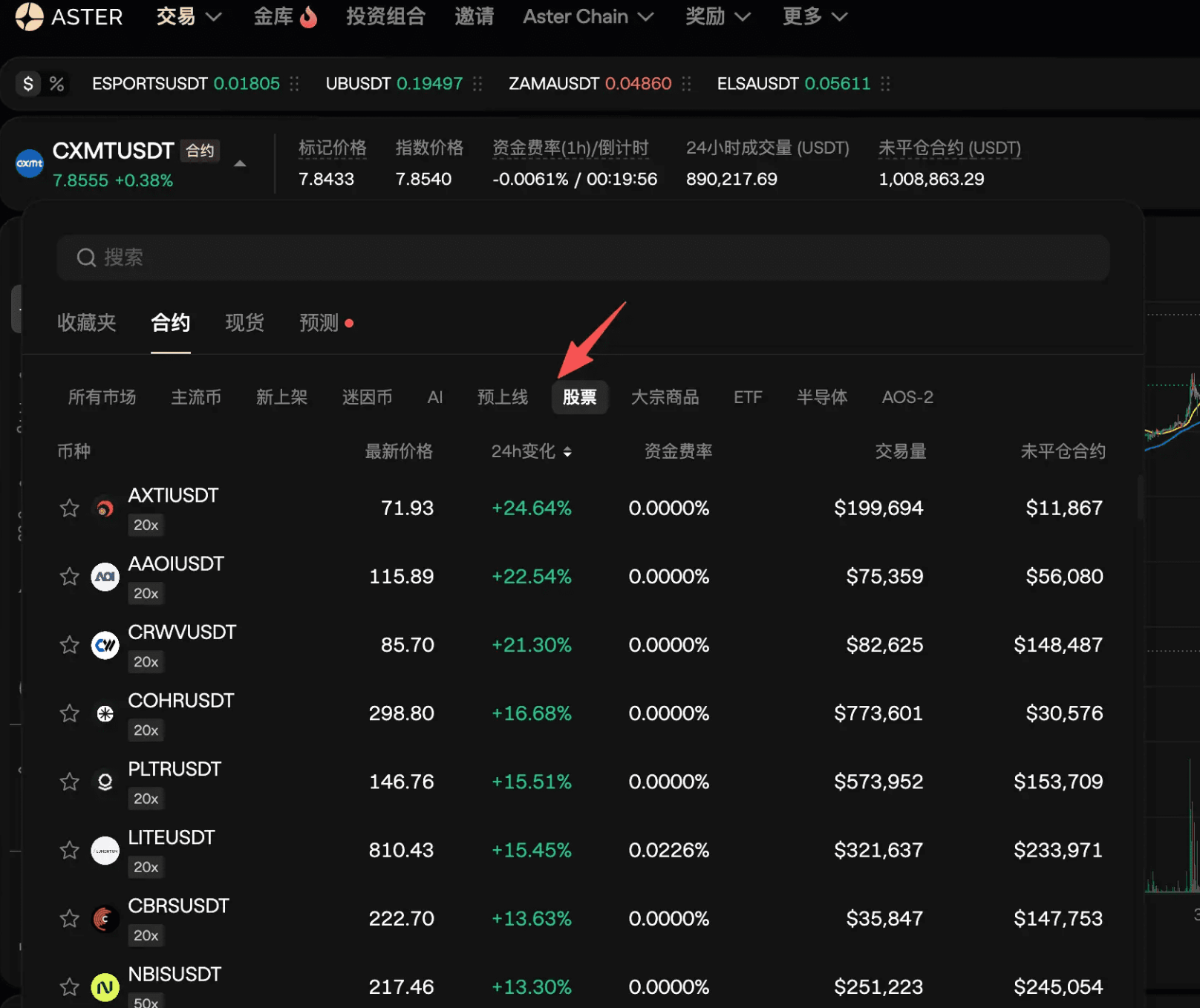Filter by 新上架 category

(281, 398)
